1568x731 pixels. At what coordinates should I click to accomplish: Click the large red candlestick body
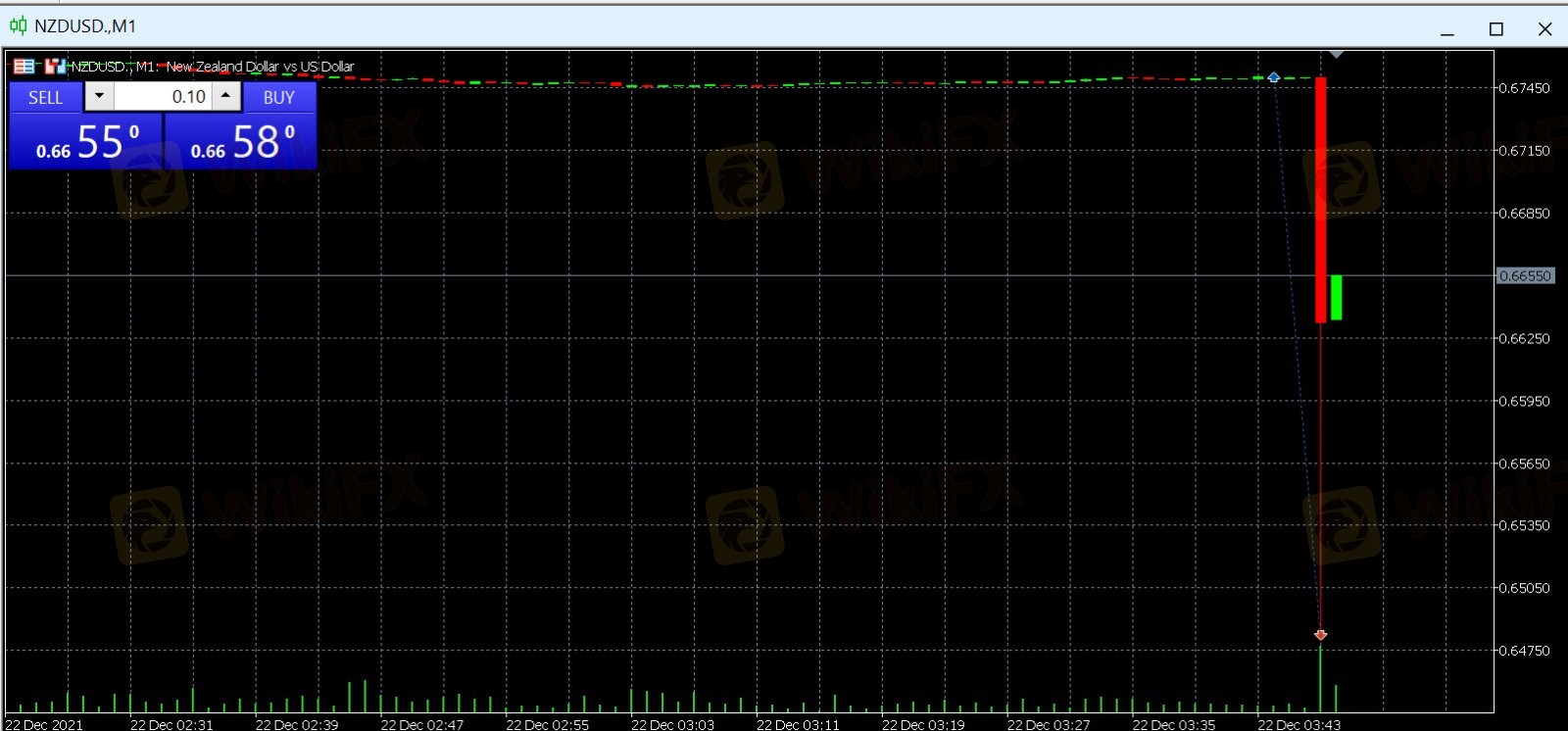[1320, 199]
